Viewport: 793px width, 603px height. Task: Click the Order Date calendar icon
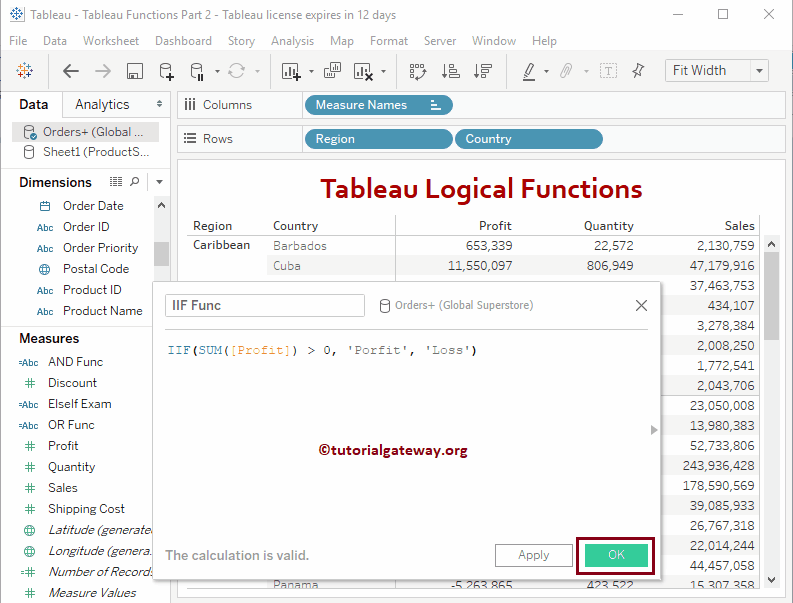click(x=45, y=206)
